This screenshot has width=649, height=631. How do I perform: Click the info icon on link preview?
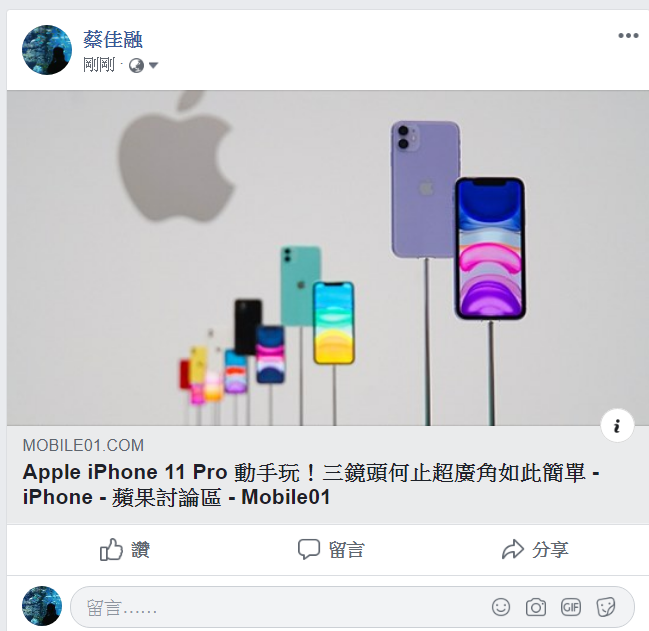[617, 426]
